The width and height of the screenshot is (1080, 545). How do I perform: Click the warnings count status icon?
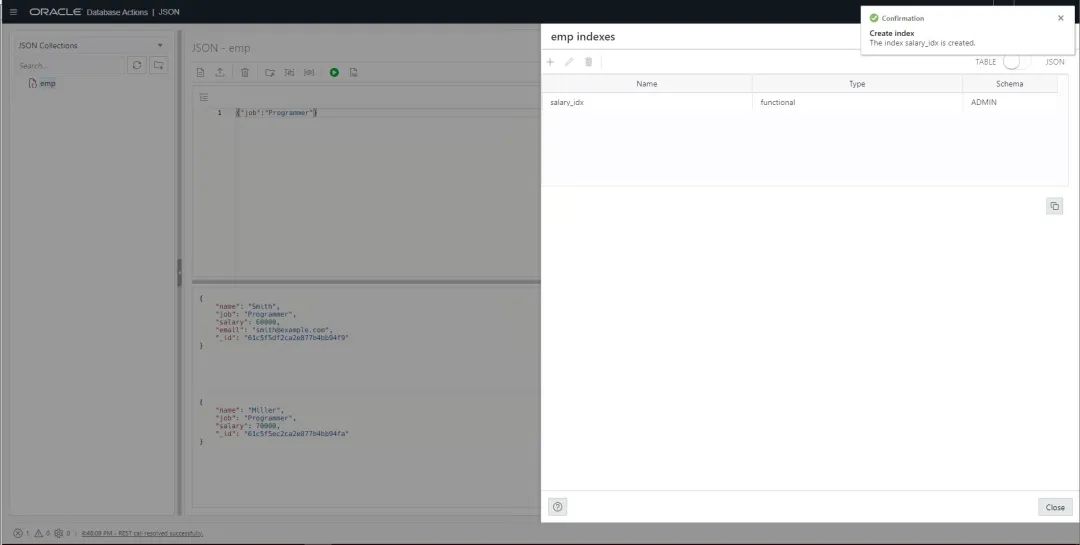[x=39, y=533]
